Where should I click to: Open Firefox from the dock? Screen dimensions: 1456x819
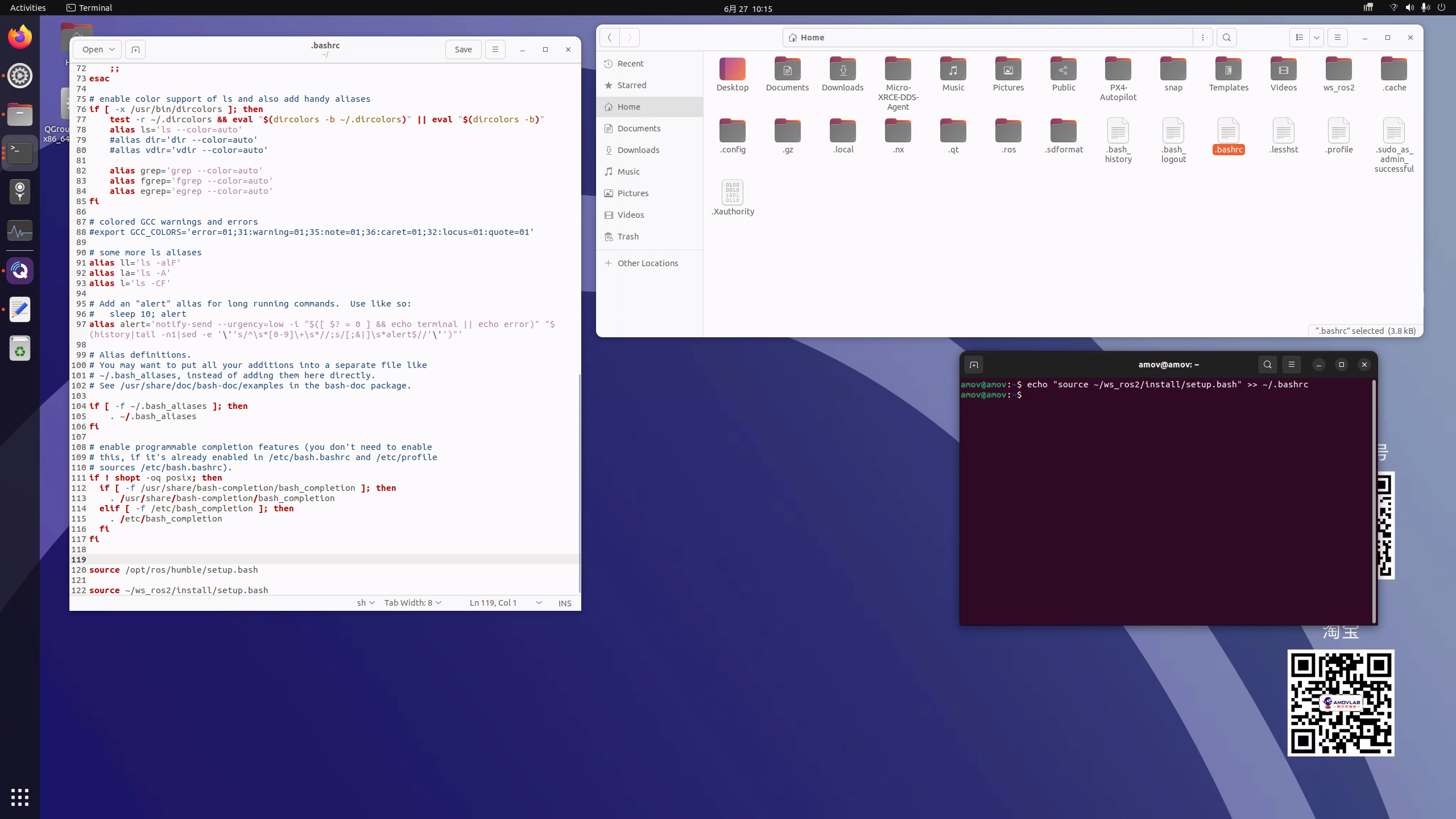pos(20,37)
